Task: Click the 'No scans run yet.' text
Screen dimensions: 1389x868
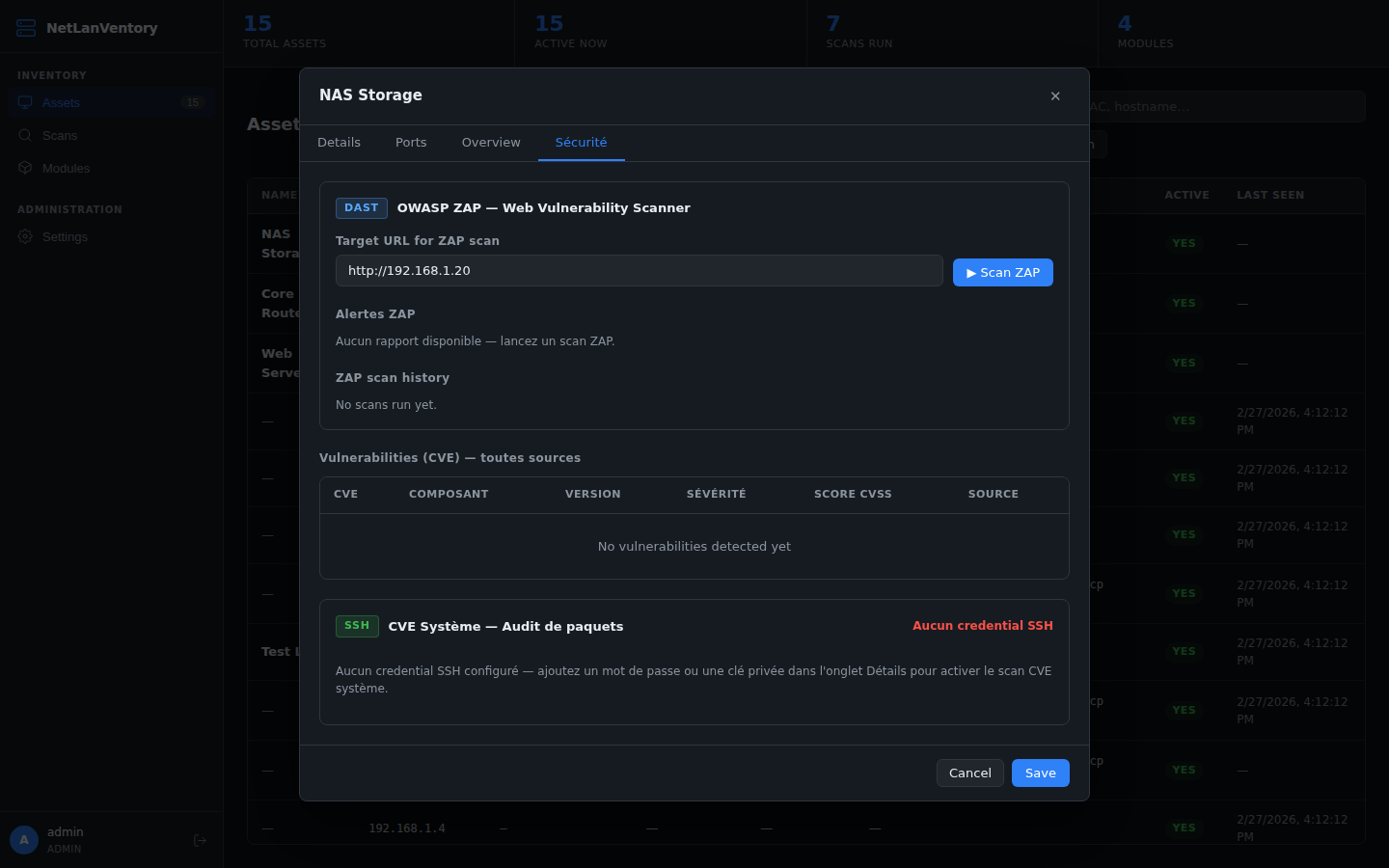Action: [386, 405]
